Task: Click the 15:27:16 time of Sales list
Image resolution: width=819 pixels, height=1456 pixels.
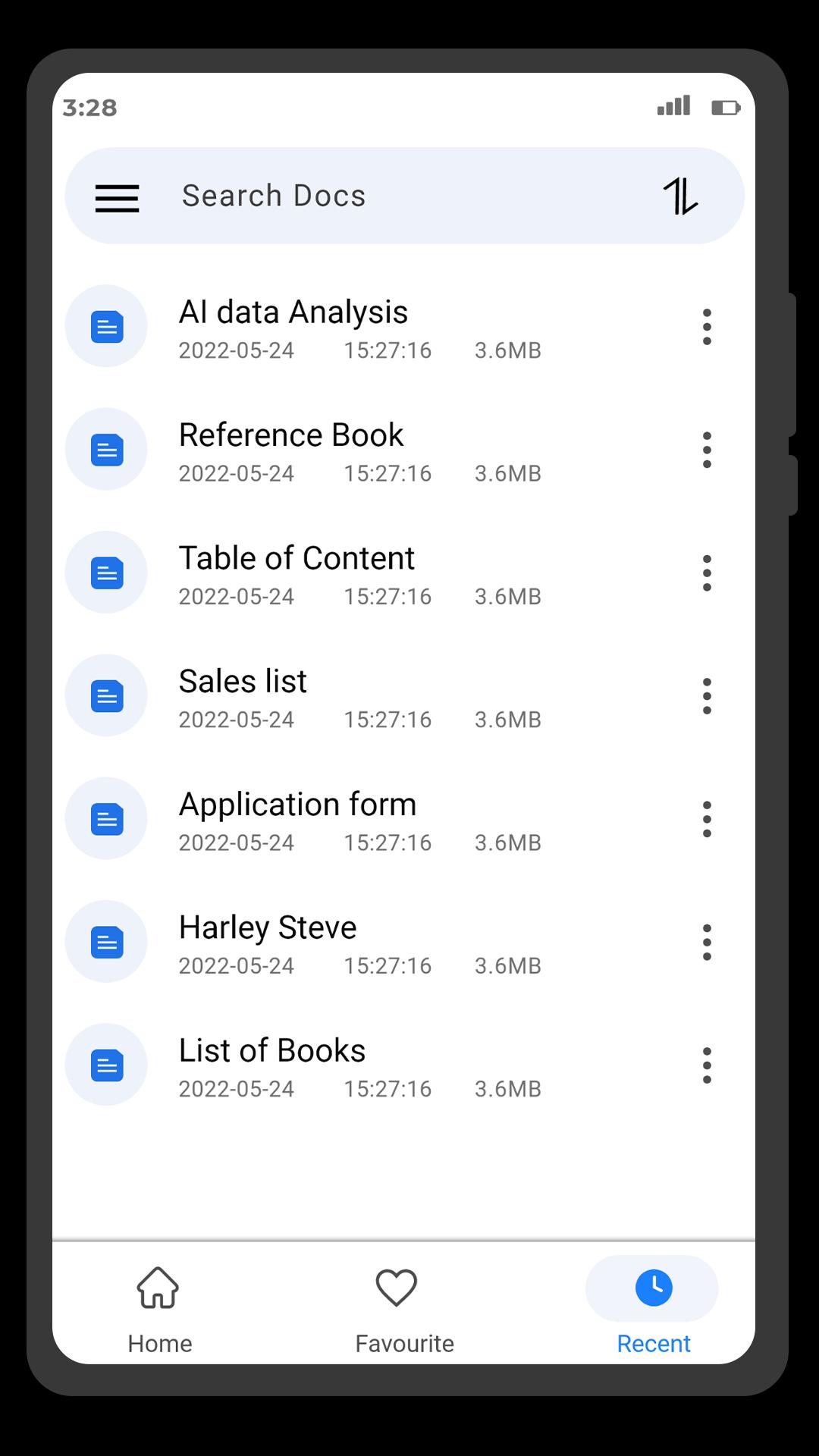Action: click(x=388, y=720)
